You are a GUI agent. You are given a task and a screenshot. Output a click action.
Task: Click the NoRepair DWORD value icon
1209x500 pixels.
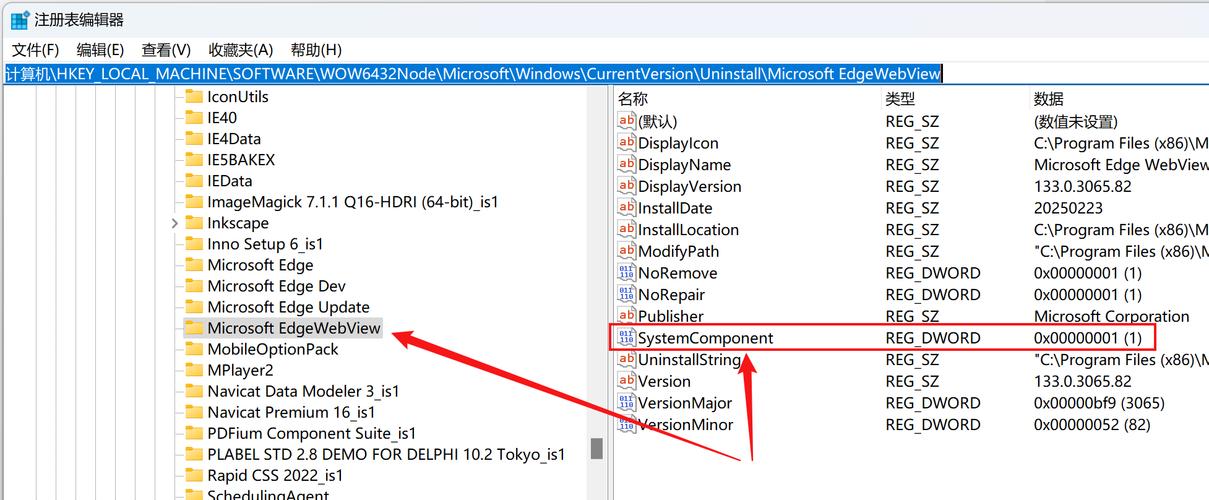click(627, 295)
